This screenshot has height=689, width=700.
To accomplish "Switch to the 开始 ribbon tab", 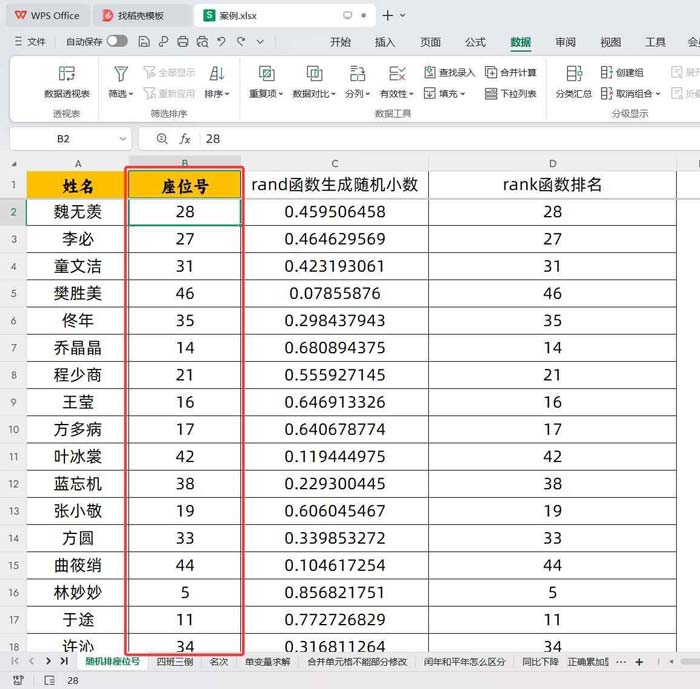I will tap(340, 42).
